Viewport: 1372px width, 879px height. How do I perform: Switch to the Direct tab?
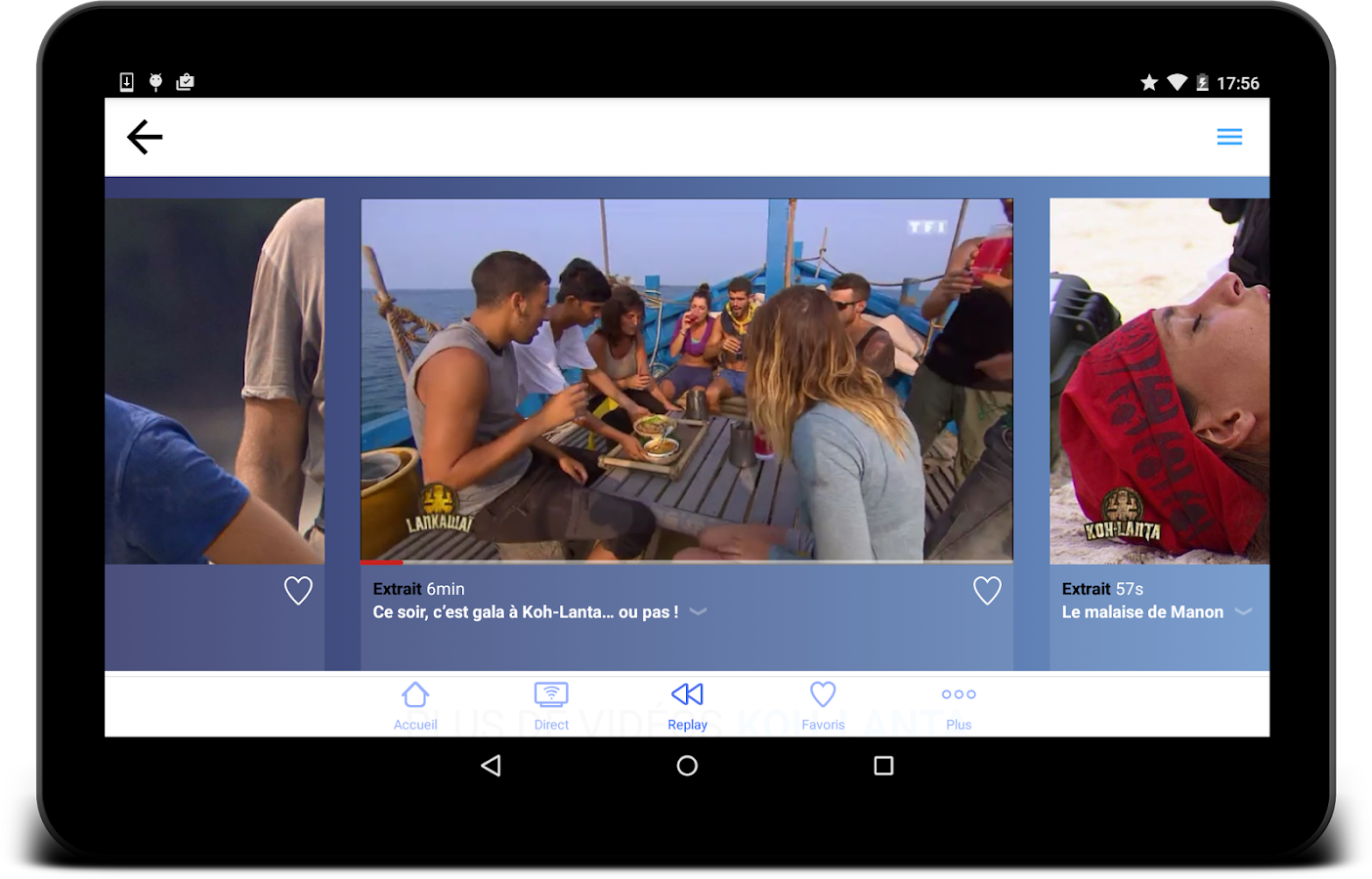(x=551, y=706)
